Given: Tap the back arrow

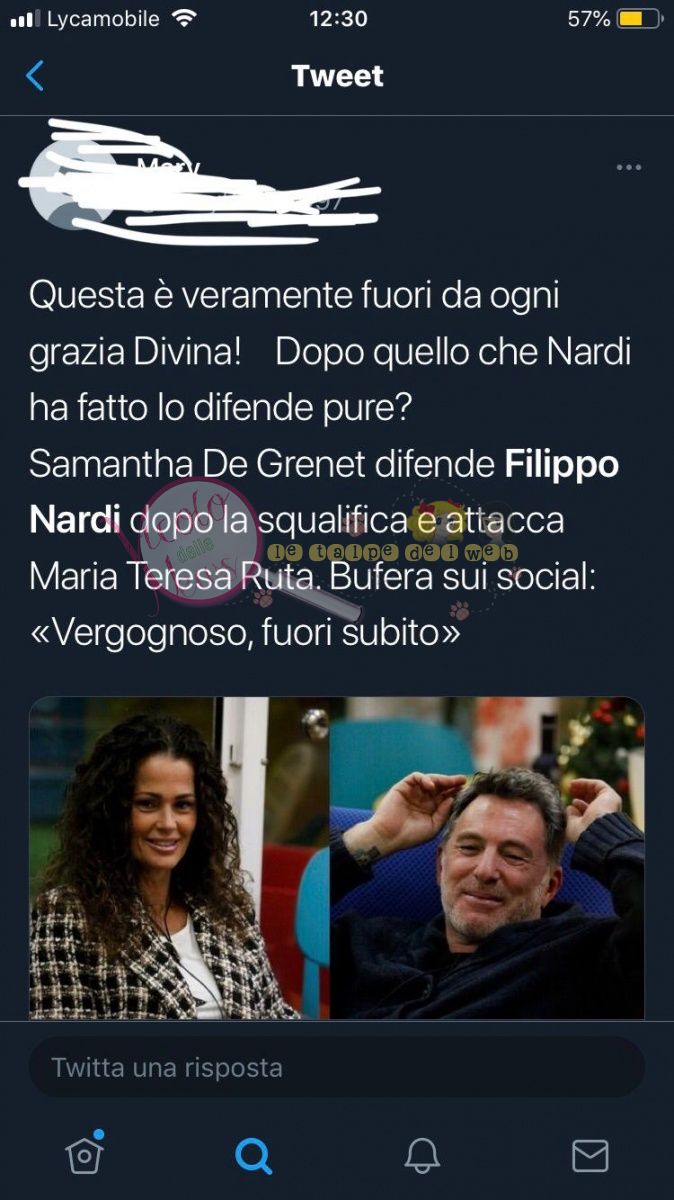Looking at the screenshot, I should (x=35, y=76).
